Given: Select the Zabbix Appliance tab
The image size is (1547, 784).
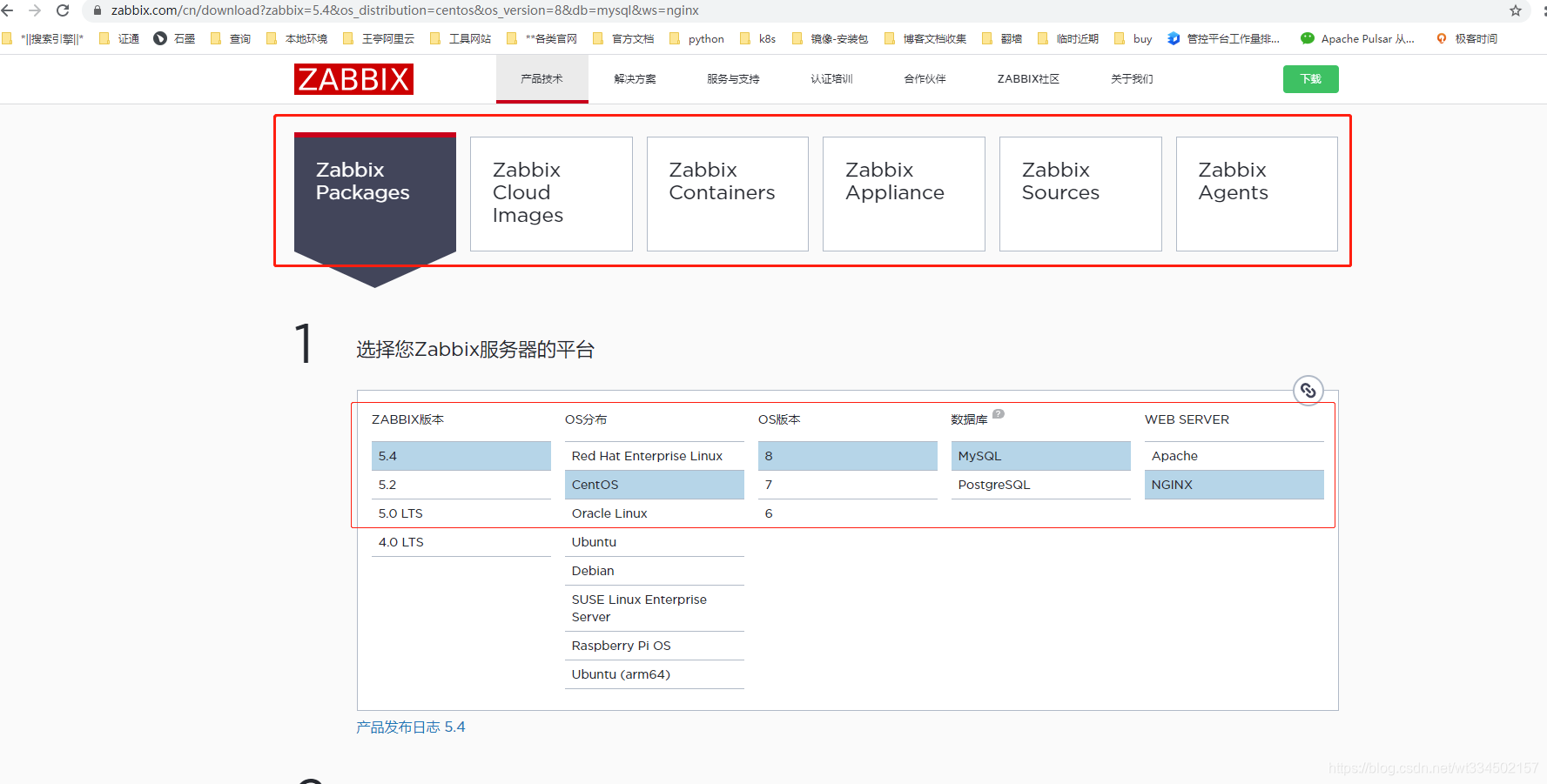Looking at the screenshot, I should [x=904, y=194].
